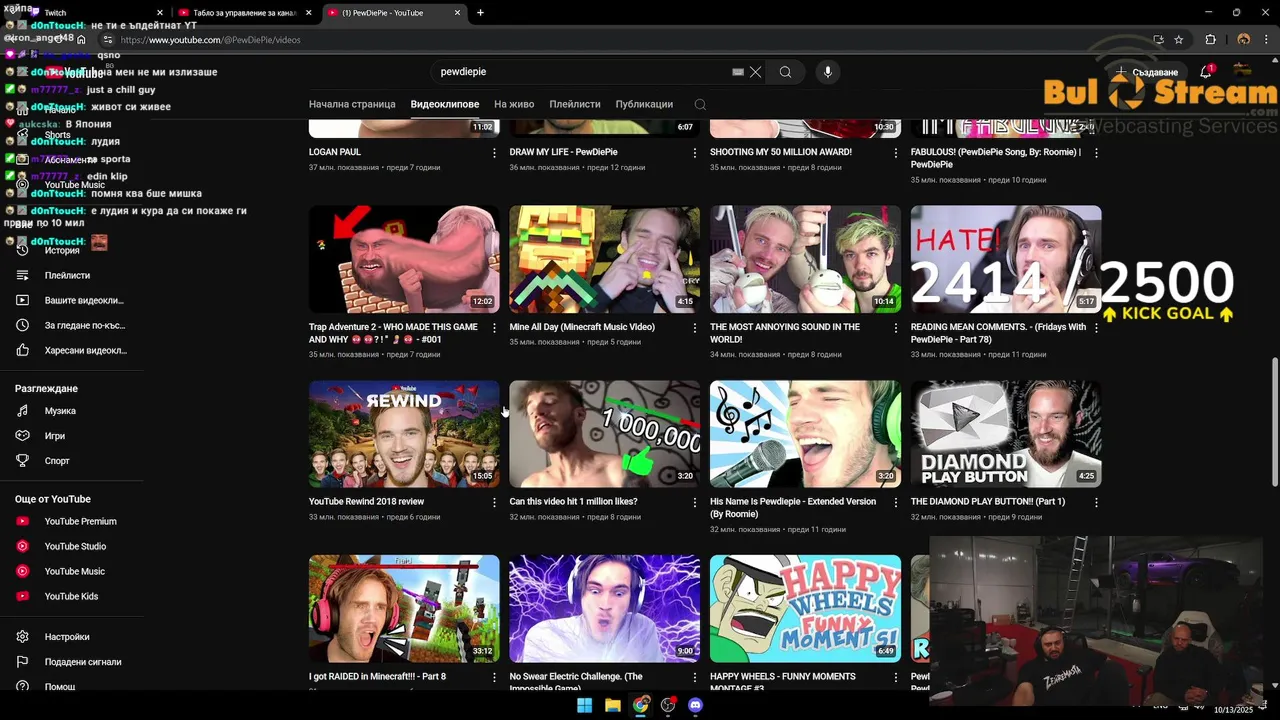Open THE DIAMOND PLAY BUTTON!! (Part 1) title
The image size is (1280, 720).
pos(988,502)
